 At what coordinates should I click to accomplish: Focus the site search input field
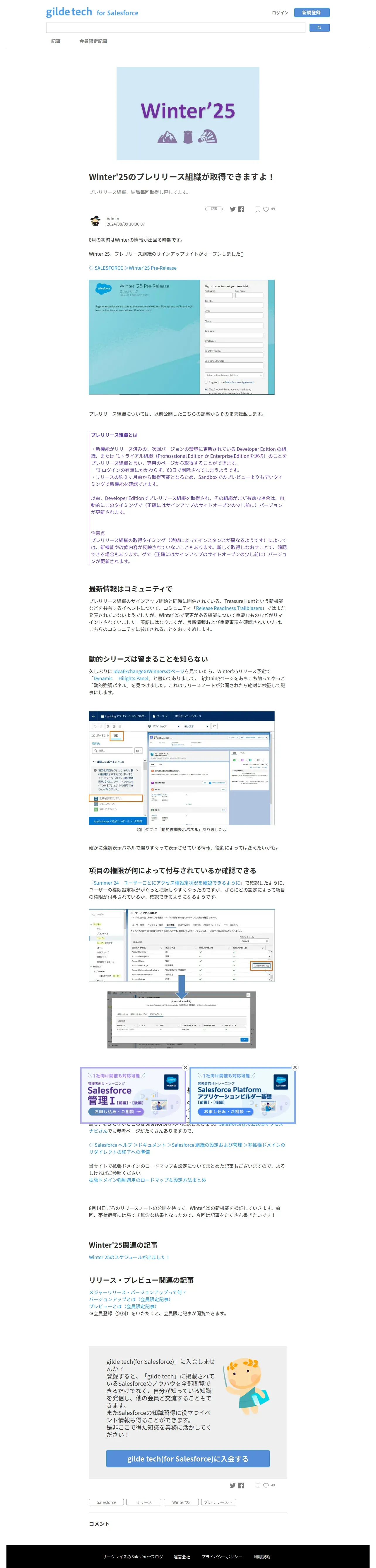pyautogui.click(x=175, y=27)
